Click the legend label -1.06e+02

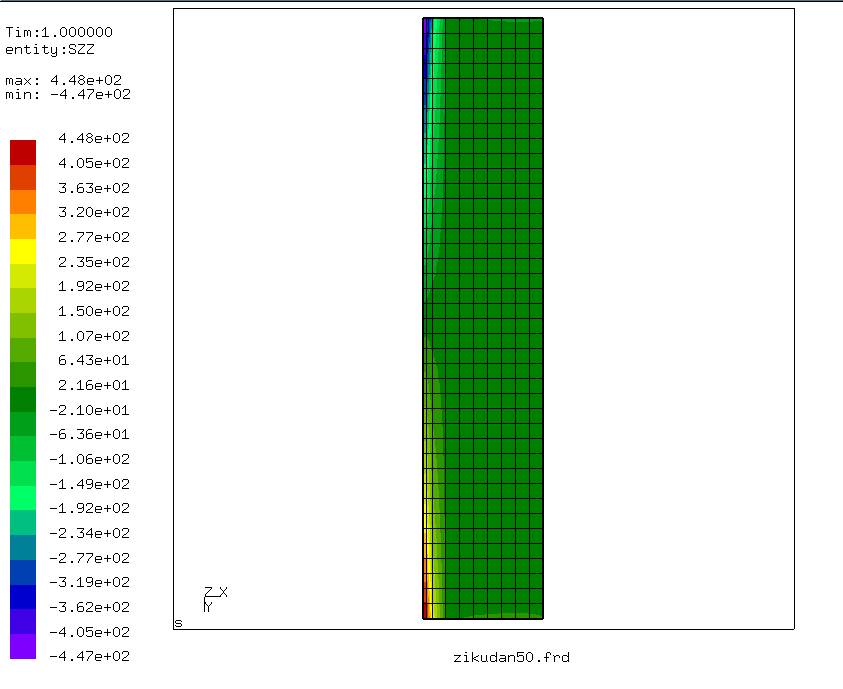(90, 459)
